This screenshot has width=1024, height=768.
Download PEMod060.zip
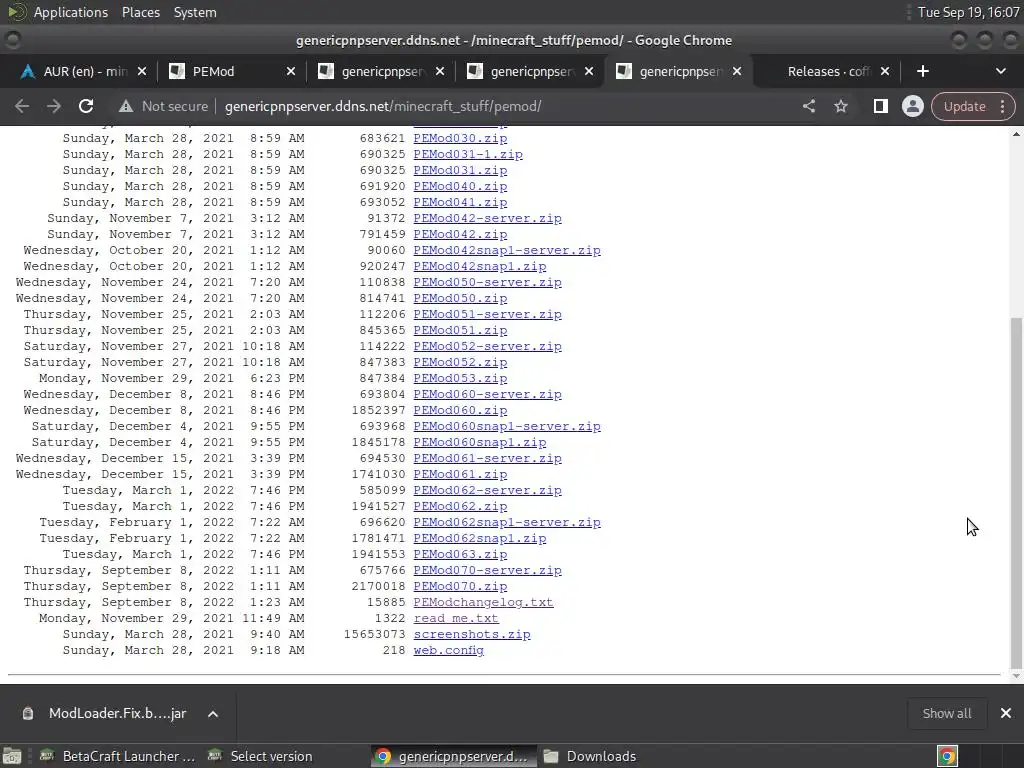pos(460,410)
